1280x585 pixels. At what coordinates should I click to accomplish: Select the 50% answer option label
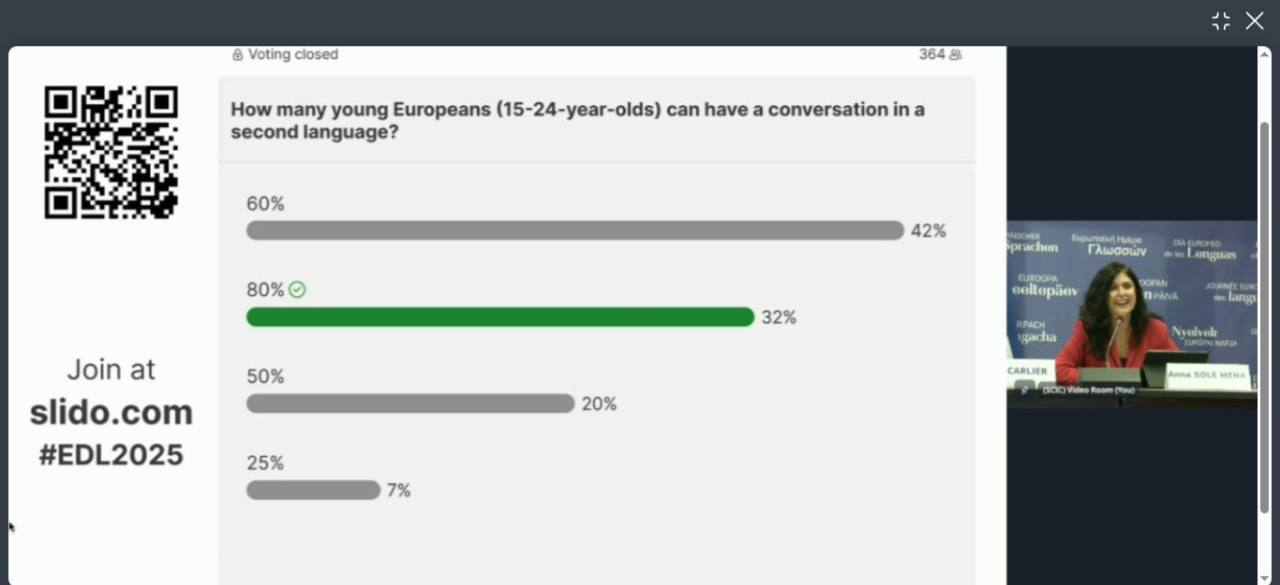(265, 377)
